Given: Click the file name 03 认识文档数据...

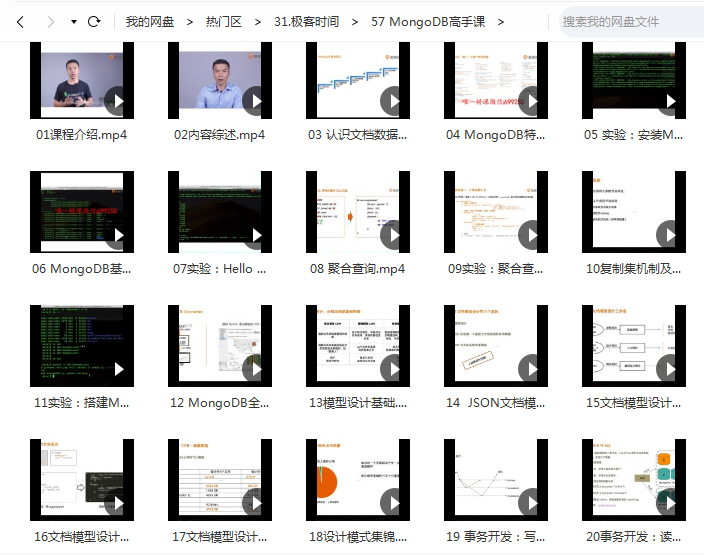Looking at the screenshot, I should (x=358, y=135).
